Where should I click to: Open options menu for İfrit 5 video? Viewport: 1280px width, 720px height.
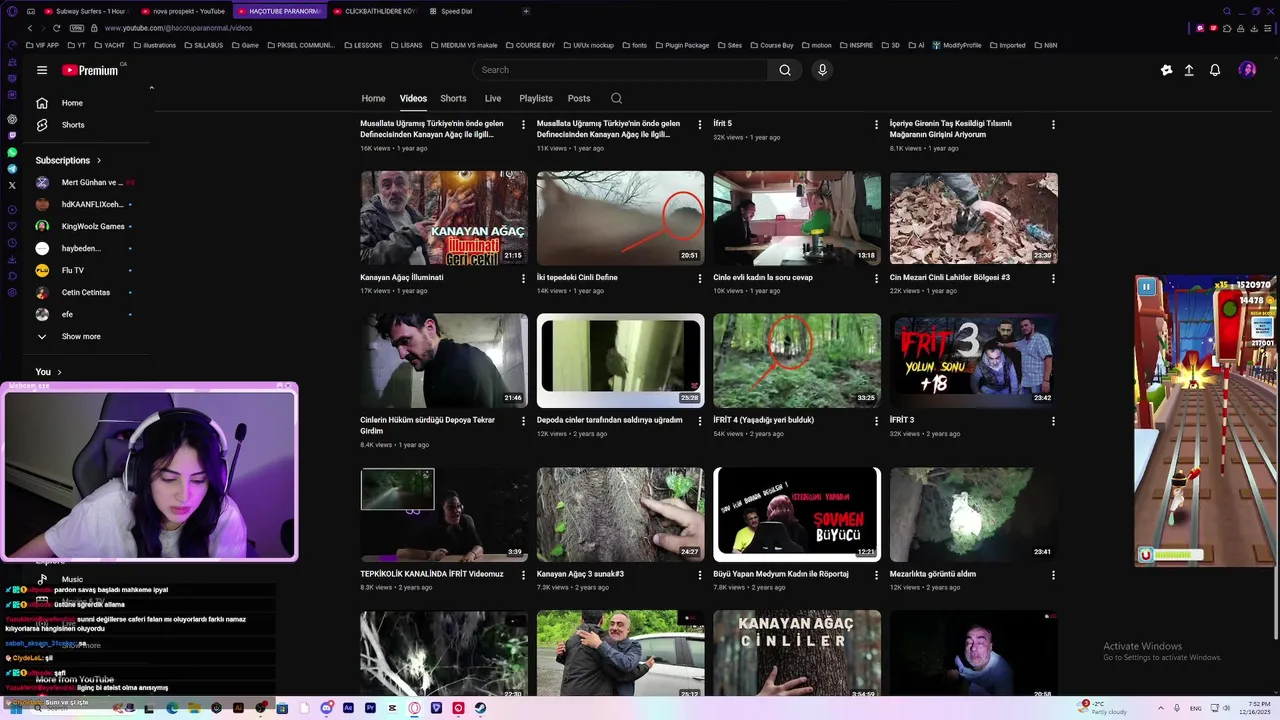coord(876,125)
